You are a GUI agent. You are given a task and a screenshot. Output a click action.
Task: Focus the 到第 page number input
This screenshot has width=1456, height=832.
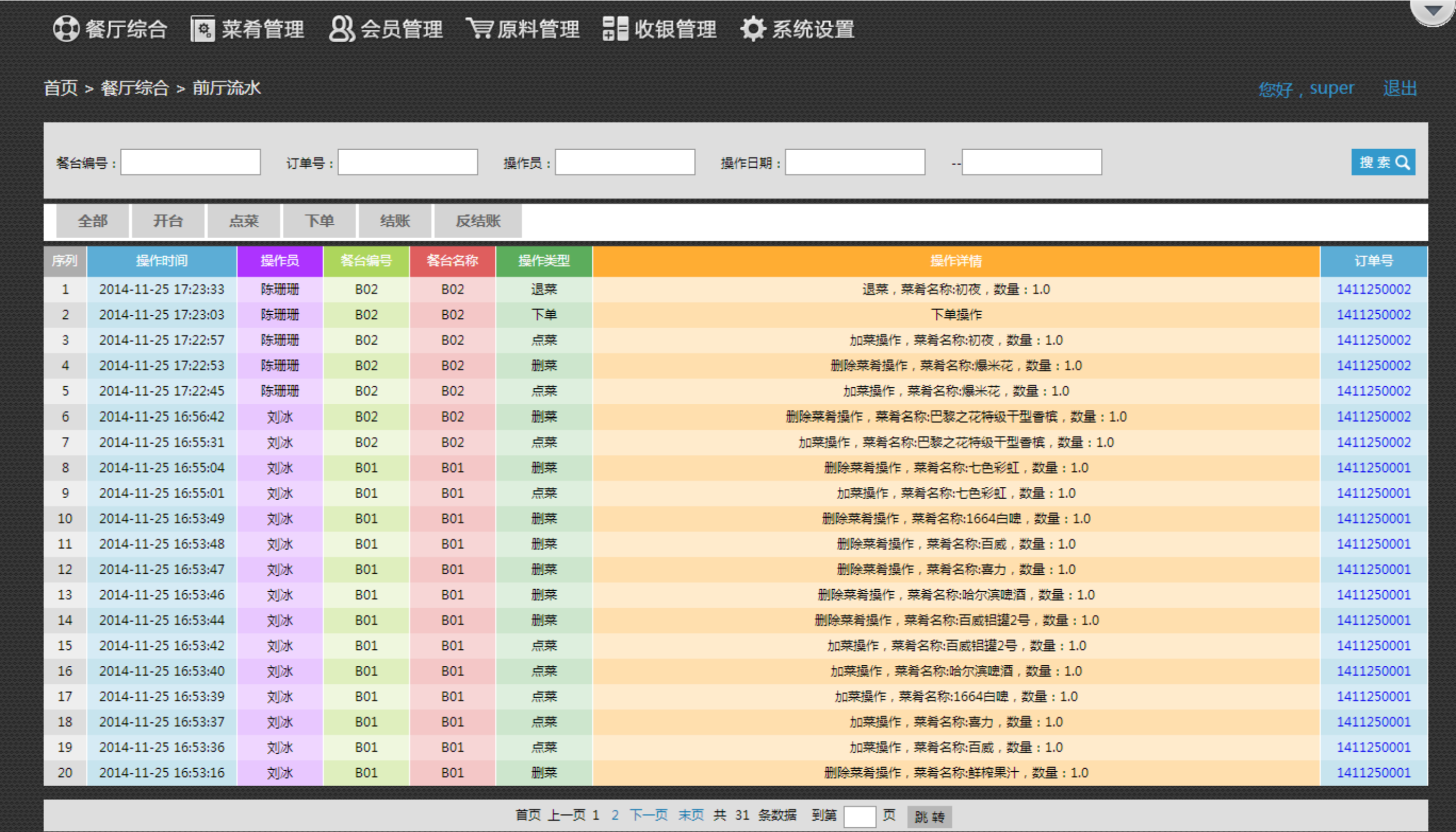pyautogui.click(x=860, y=816)
